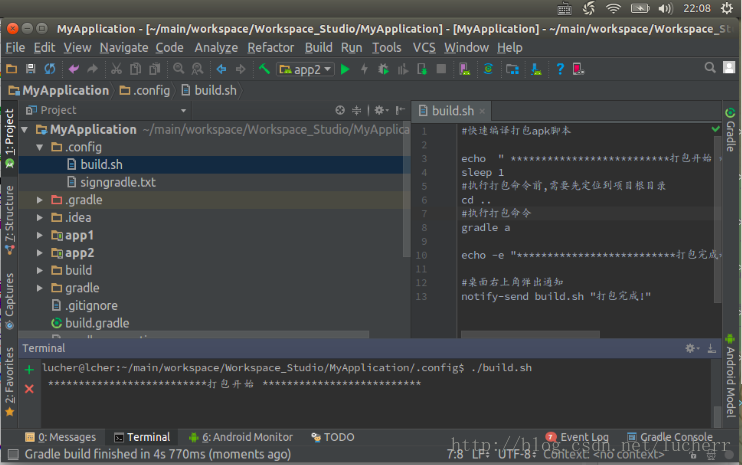The image size is (742, 465).
Task: Click the Copy icon in toolbar
Action: [x=135, y=69]
